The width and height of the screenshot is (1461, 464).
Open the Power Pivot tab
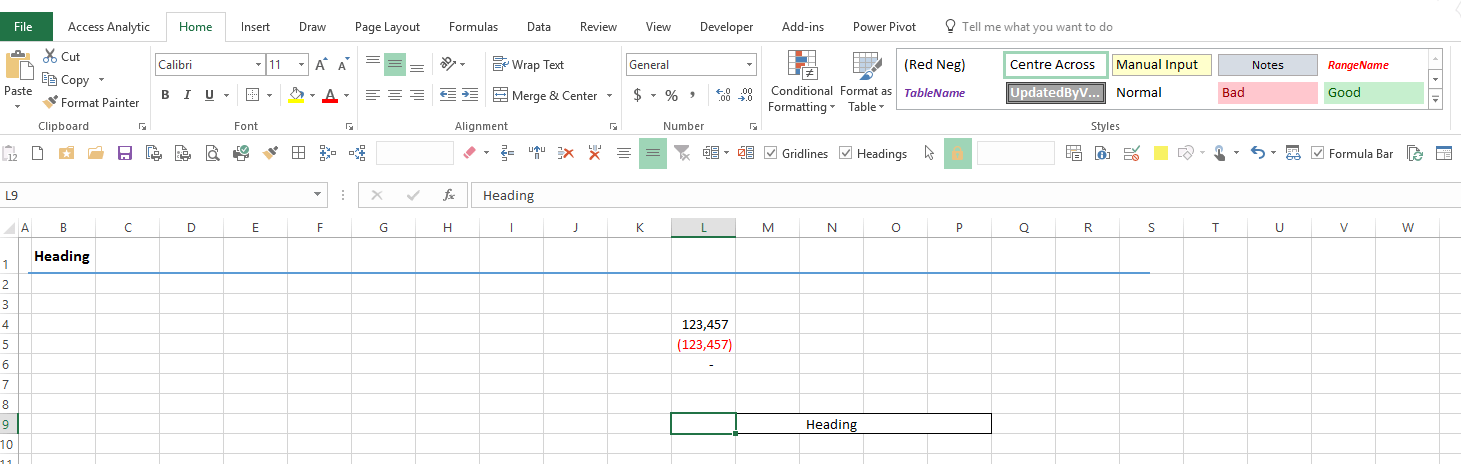pyautogui.click(x=884, y=27)
